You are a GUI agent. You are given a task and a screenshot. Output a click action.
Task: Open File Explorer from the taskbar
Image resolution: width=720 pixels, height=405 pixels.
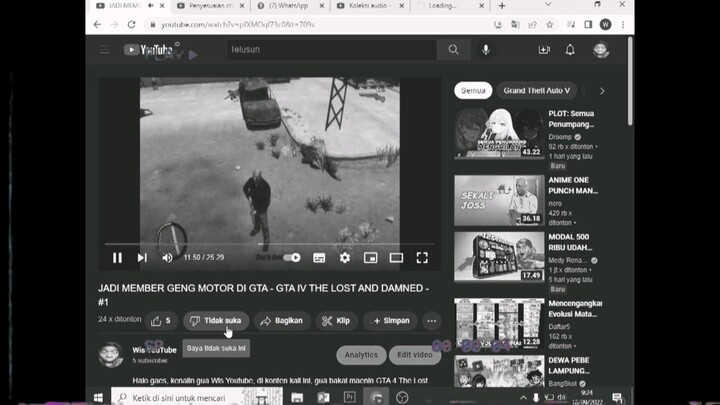coord(297,398)
